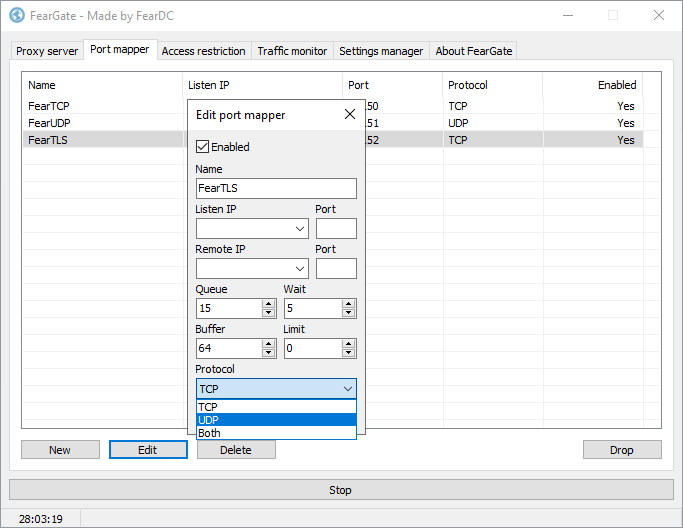This screenshot has height=528, width=683.
Task: Open the Access restriction tab
Action: coord(203,51)
